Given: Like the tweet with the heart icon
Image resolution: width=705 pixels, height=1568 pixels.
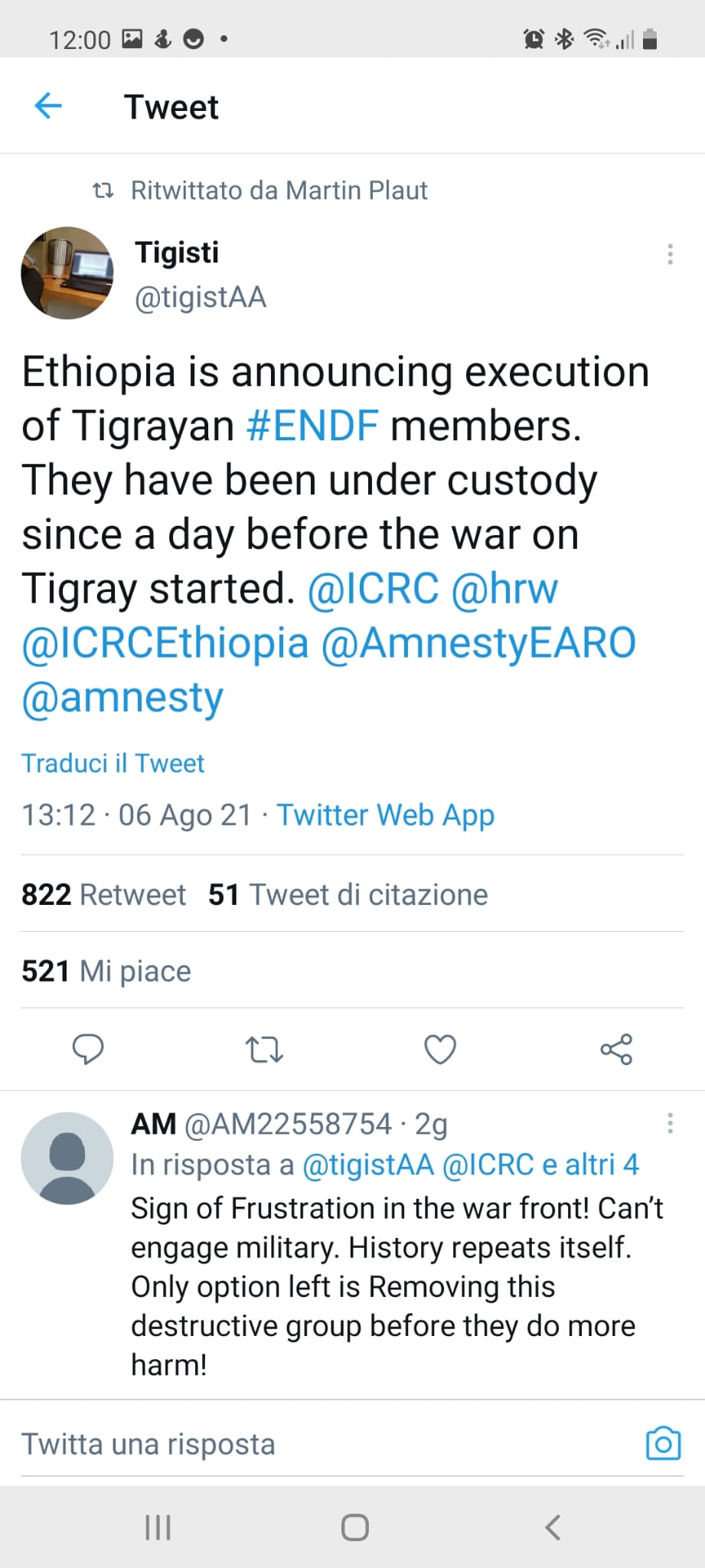Looking at the screenshot, I should click(440, 1049).
